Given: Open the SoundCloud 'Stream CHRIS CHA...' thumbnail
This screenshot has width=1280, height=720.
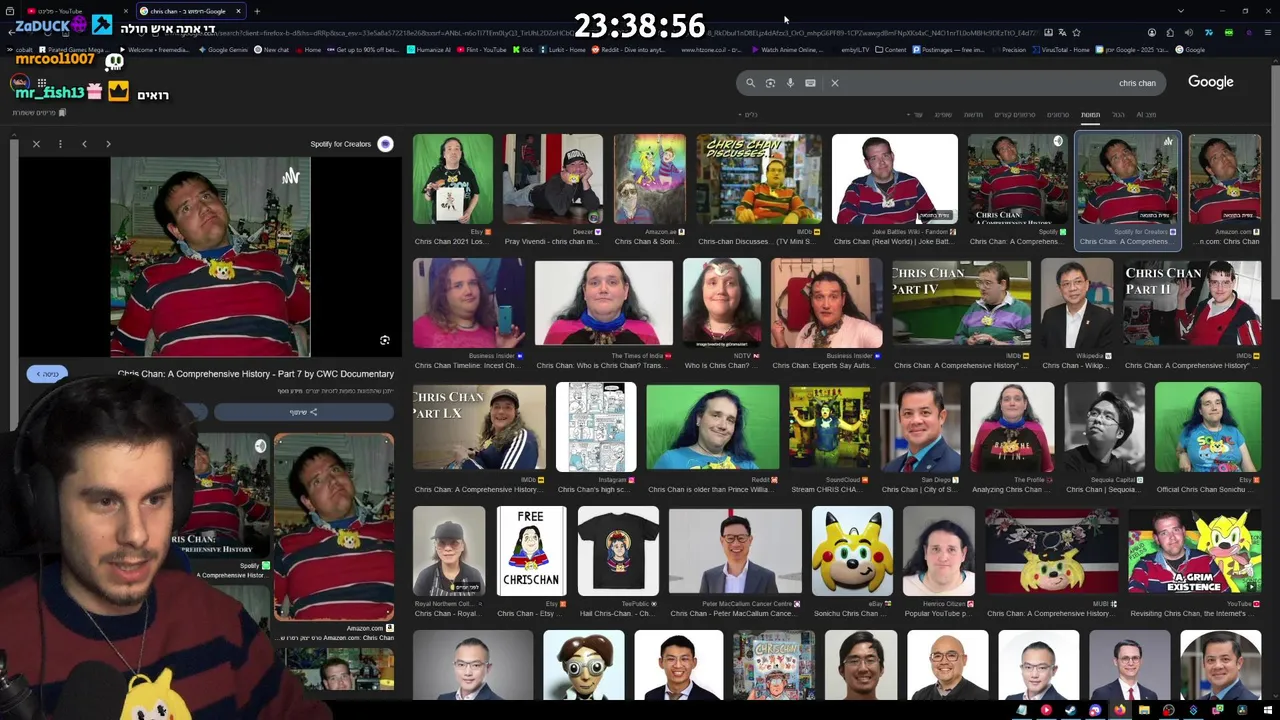Looking at the screenshot, I should (x=829, y=427).
